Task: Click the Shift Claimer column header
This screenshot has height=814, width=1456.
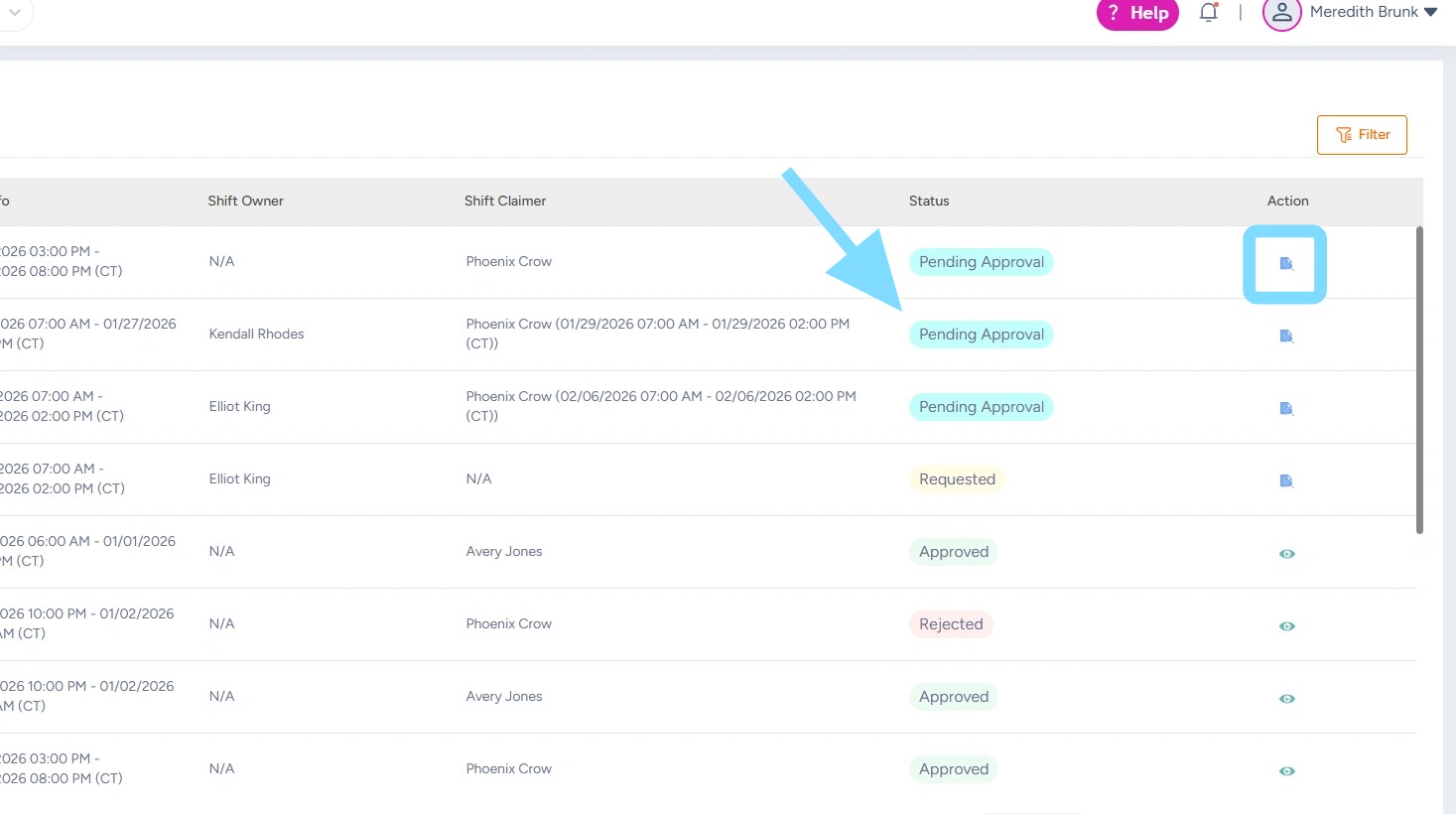Action: (x=505, y=201)
